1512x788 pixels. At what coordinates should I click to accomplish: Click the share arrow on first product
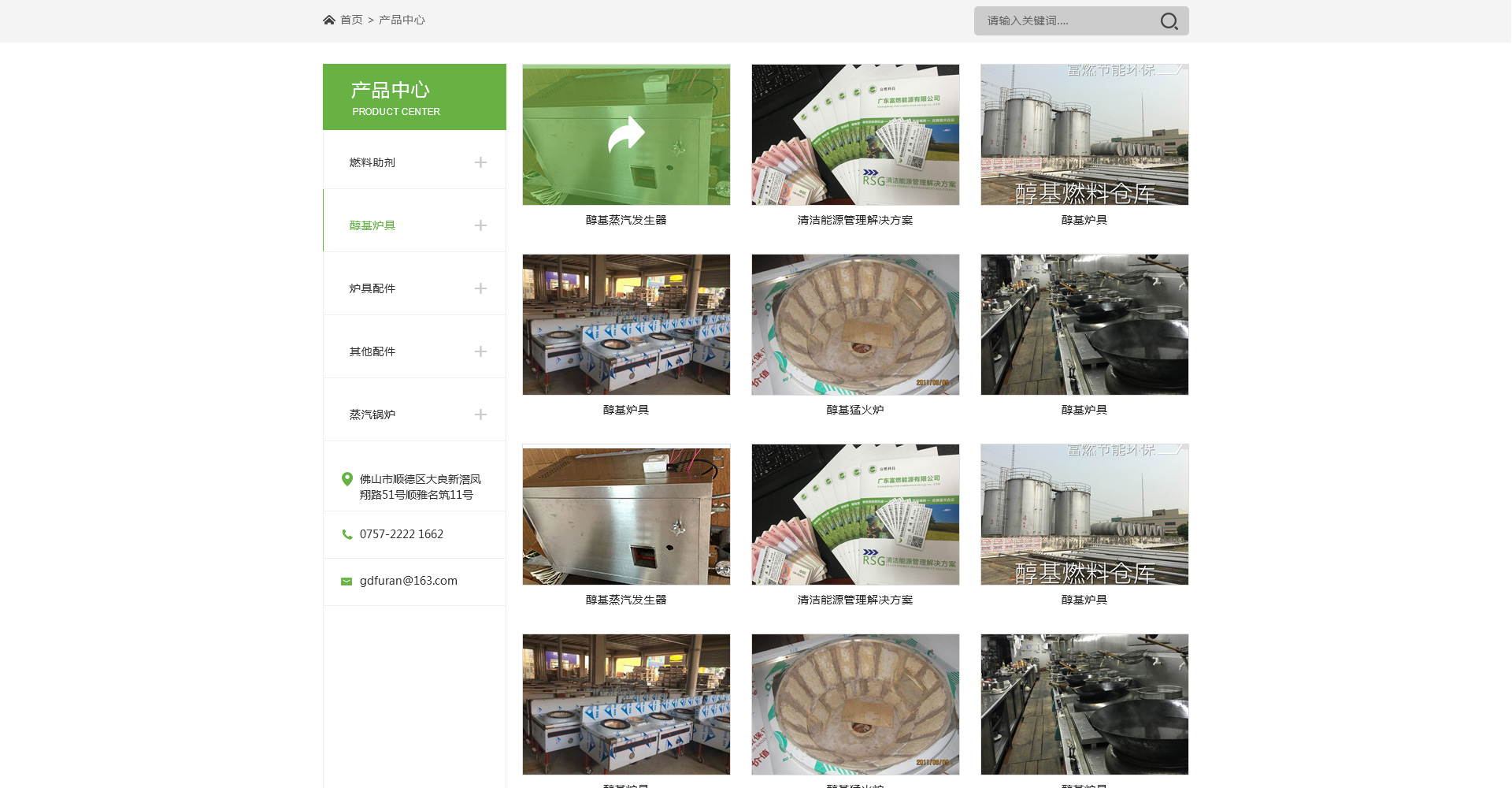click(626, 135)
